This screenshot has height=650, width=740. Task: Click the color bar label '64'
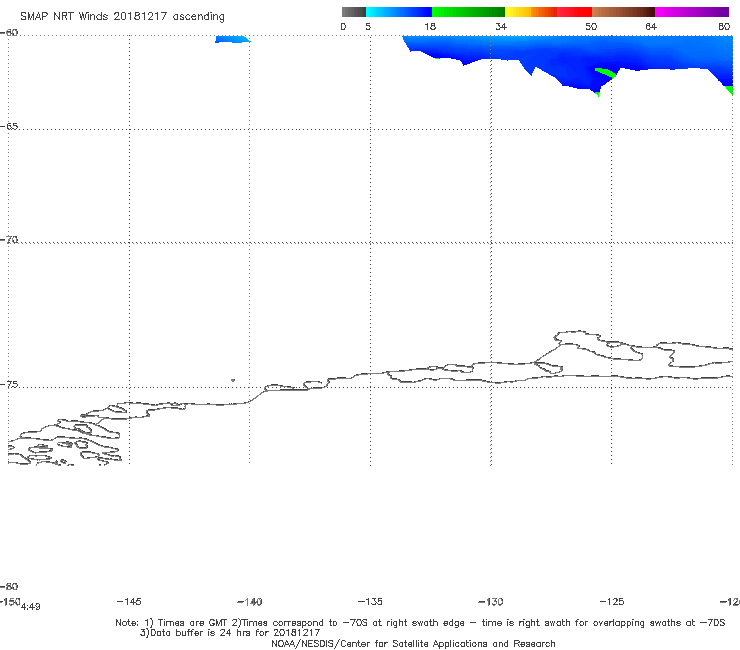coord(651,26)
